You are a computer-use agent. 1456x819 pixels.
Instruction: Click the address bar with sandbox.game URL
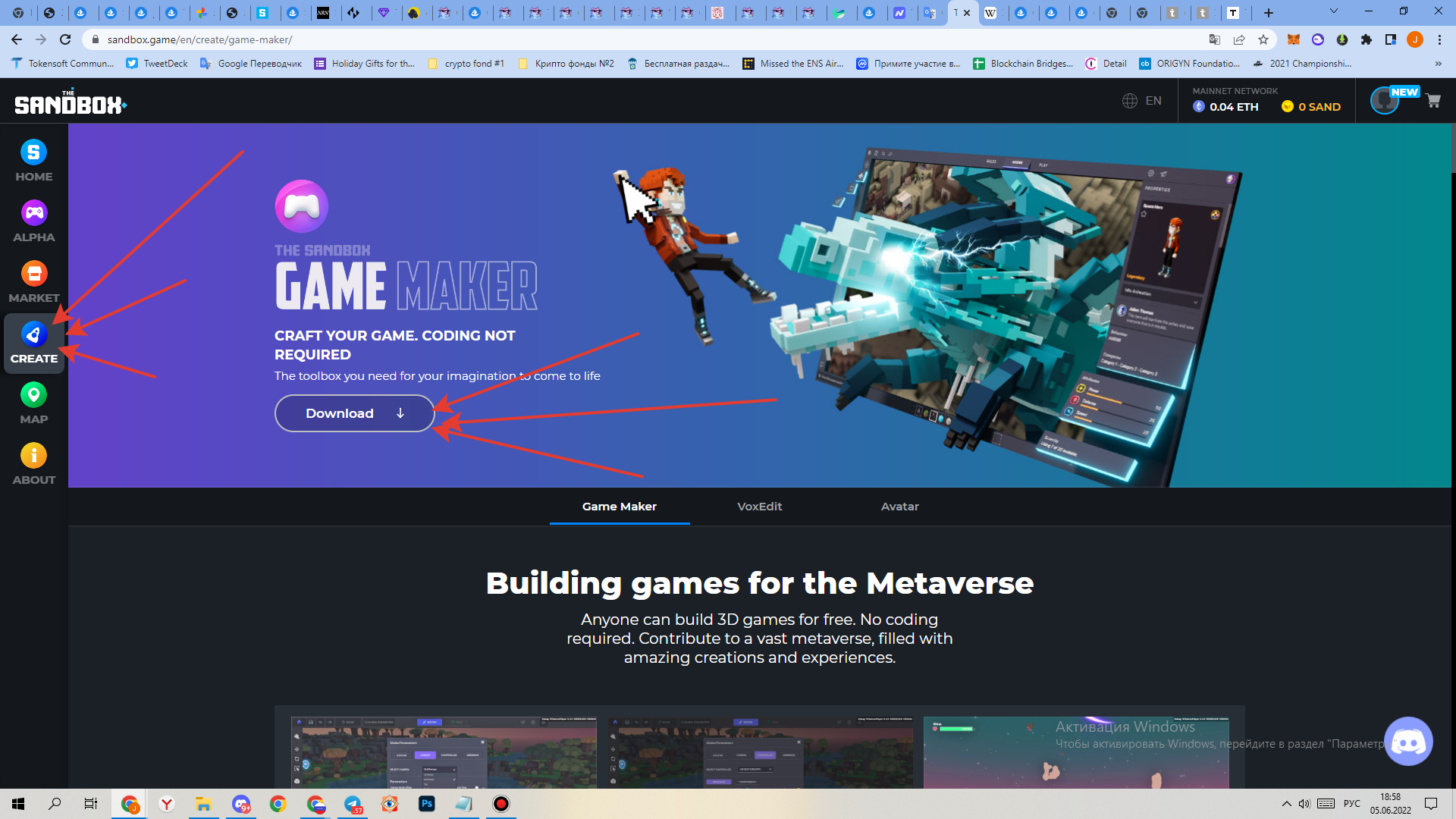pyautogui.click(x=645, y=39)
